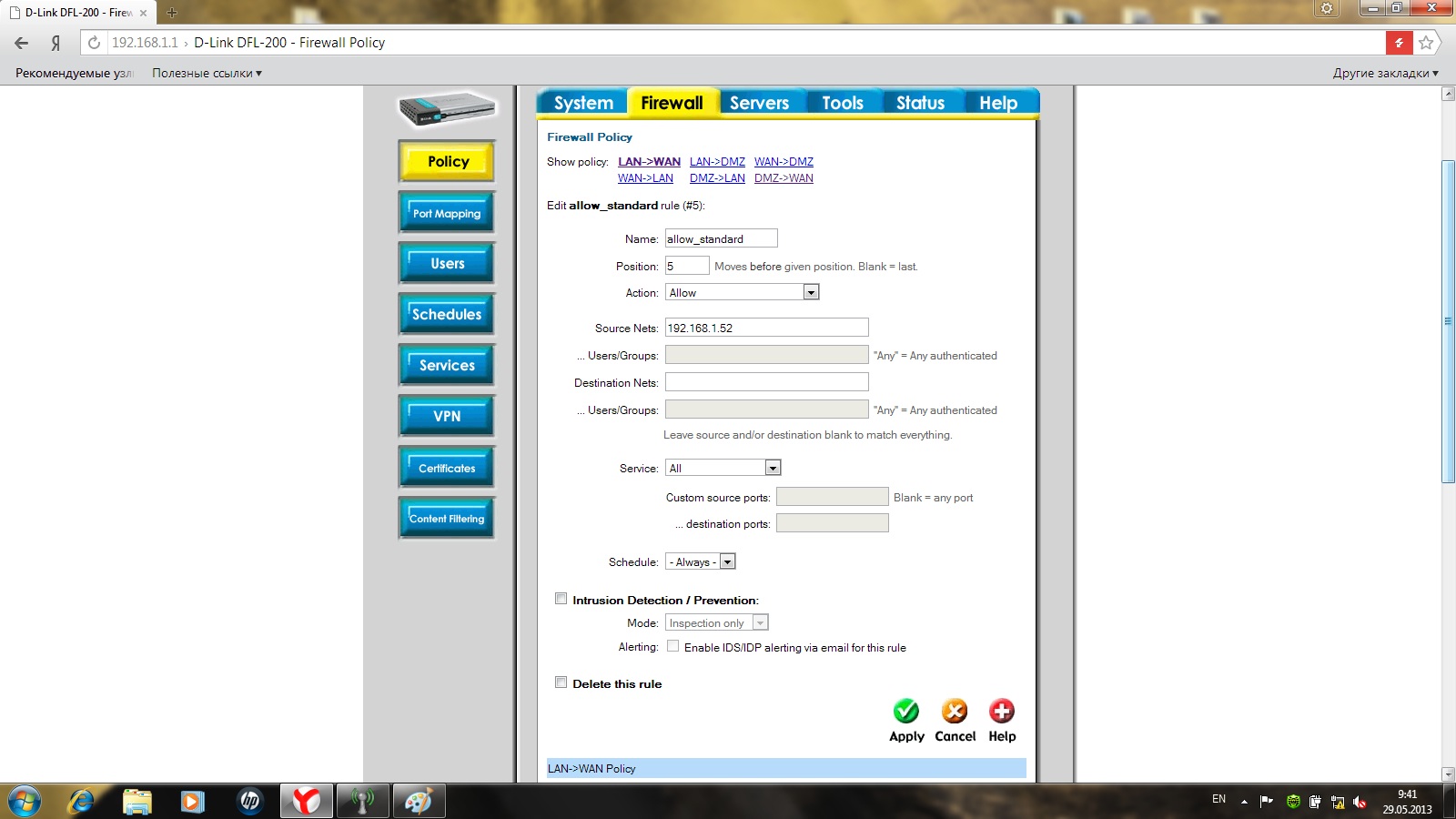
Task: Open Port Mapping in sidebar
Action: click(x=447, y=213)
